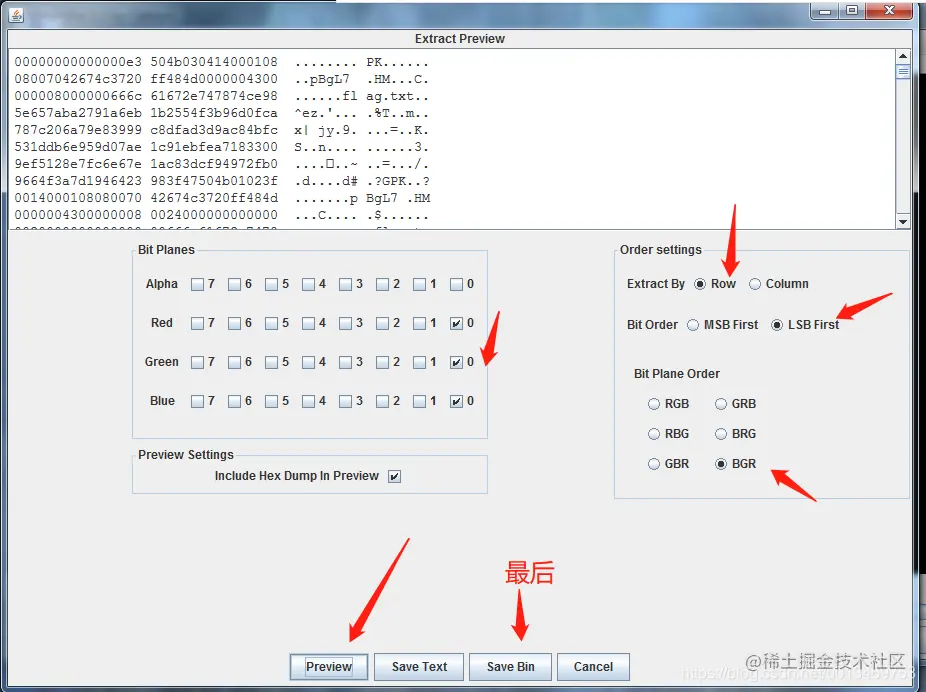Click the Java application icon in title bar
This screenshot has height=692, width=926.
pyautogui.click(x=16, y=14)
